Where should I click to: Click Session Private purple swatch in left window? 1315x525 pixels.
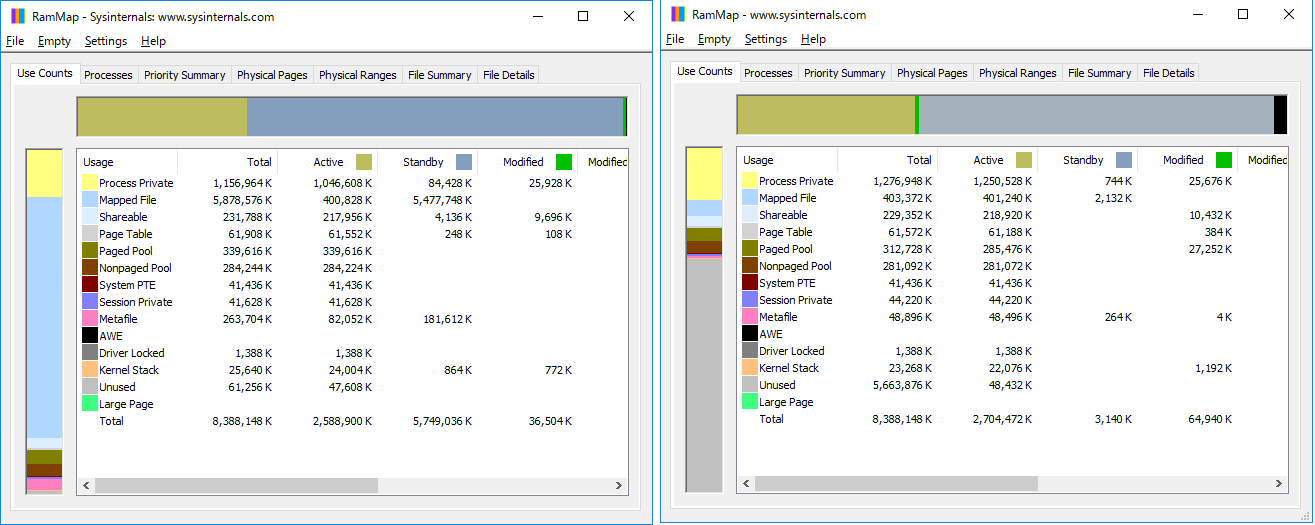[x=90, y=302]
